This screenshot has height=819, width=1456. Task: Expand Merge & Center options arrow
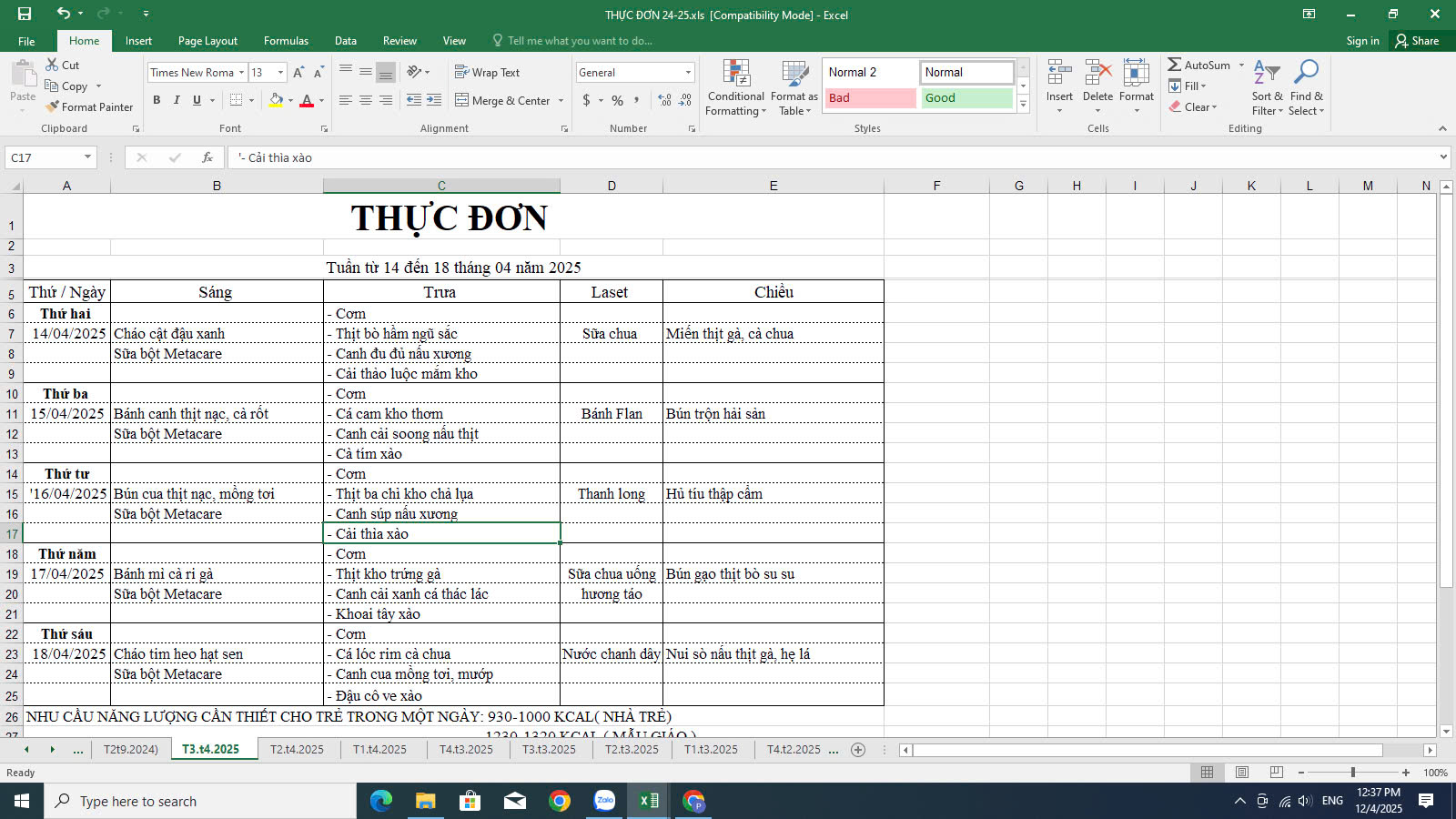pyautogui.click(x=561, y=100)
